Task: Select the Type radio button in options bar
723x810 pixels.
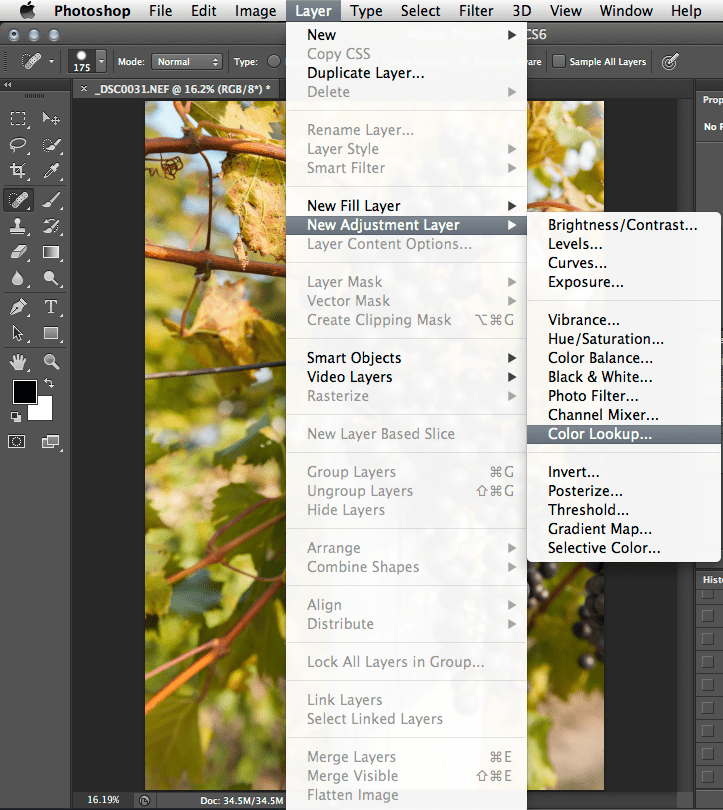Action: tap(274, 61)
